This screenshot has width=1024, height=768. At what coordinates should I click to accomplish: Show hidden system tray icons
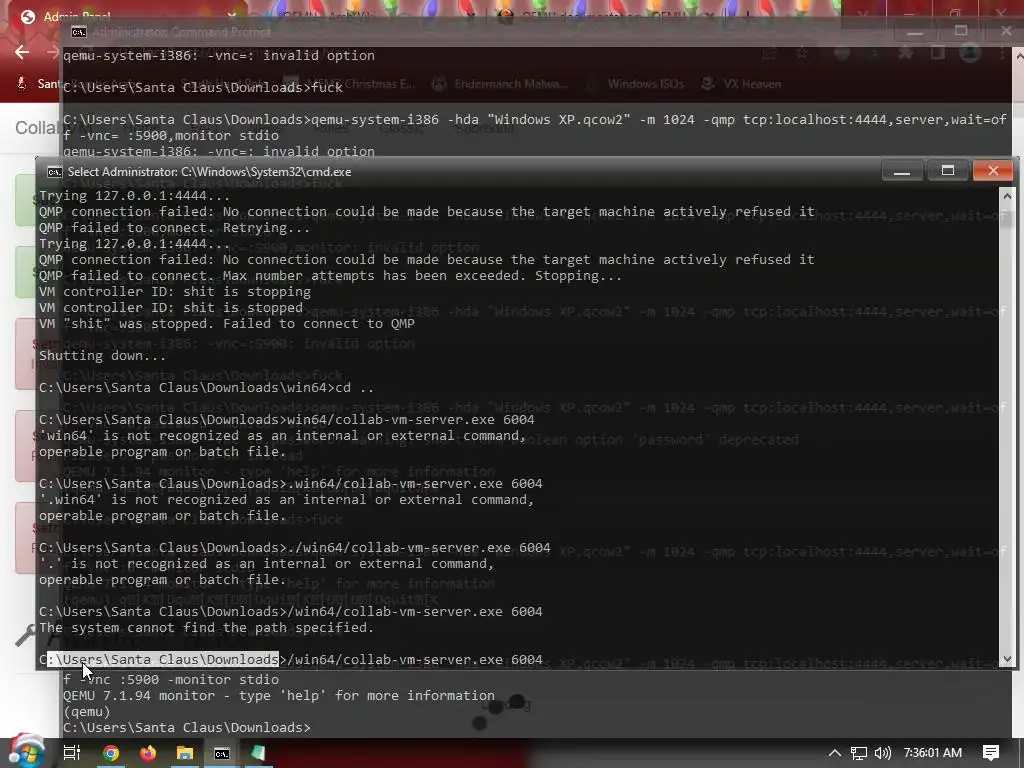click(835, 753)
